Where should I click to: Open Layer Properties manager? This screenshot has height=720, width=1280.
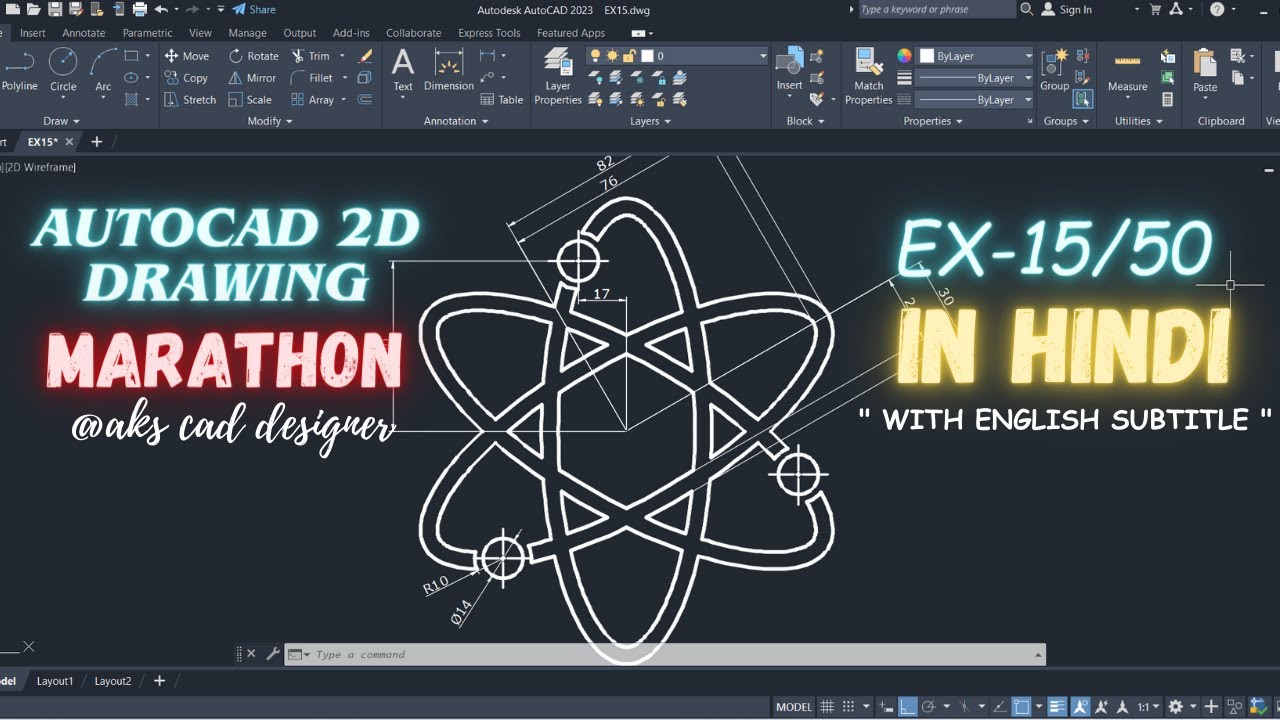tap(558, 76)
